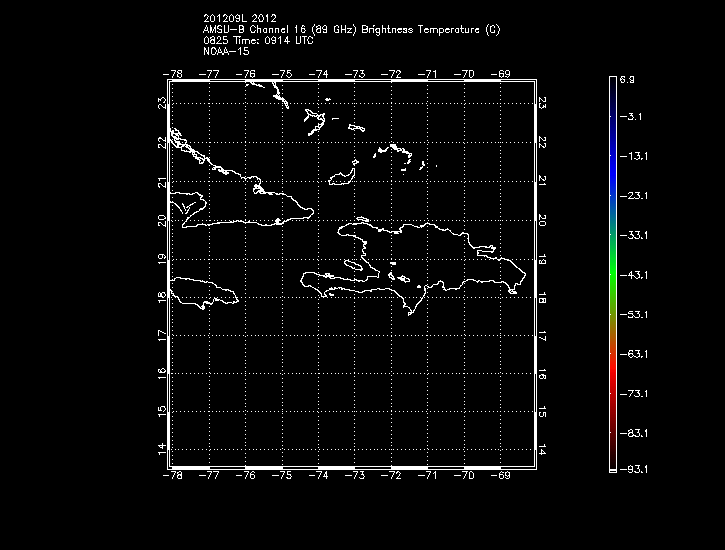Viewport: 725px width, 550px height.
Task: Click the -23.1 colorbar label
Action: point(633,196)
